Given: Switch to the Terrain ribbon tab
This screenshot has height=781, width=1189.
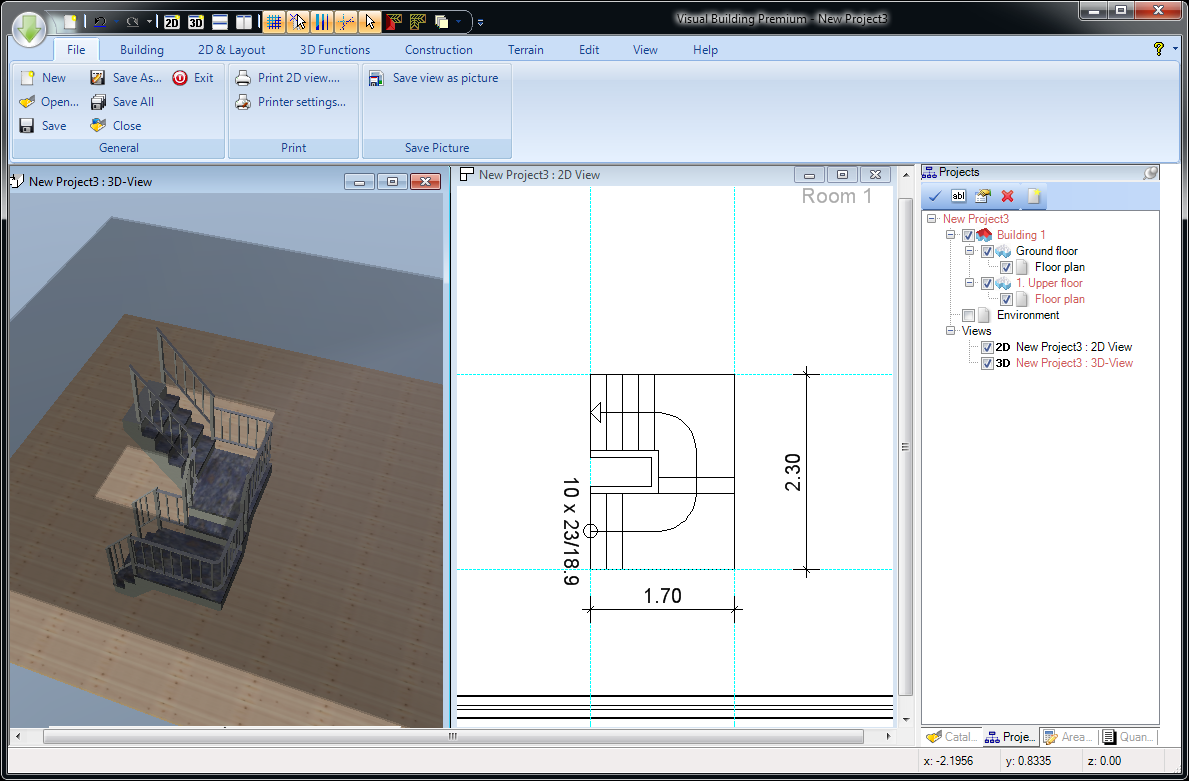Looking at the screenshot, I should tap(525, 50).
